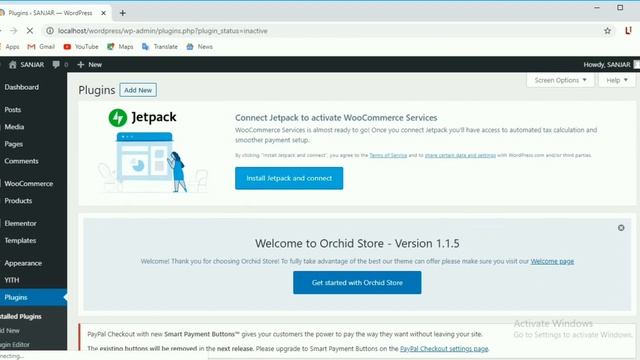Viewport: 640px width, 360px height.
Task: Open YouTube bookmark
Action: (x=81, y=47)
